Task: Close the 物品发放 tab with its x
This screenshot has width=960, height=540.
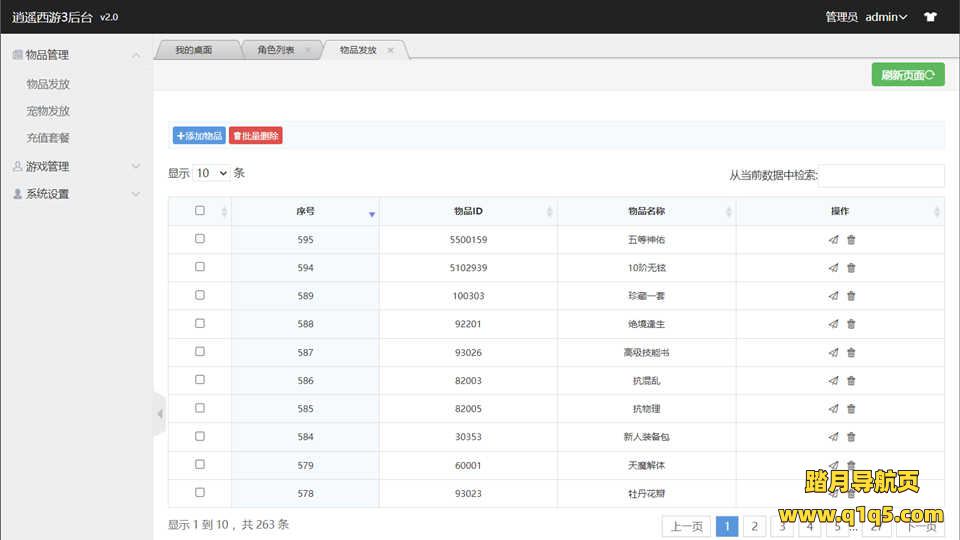Action: click(391, 50)
